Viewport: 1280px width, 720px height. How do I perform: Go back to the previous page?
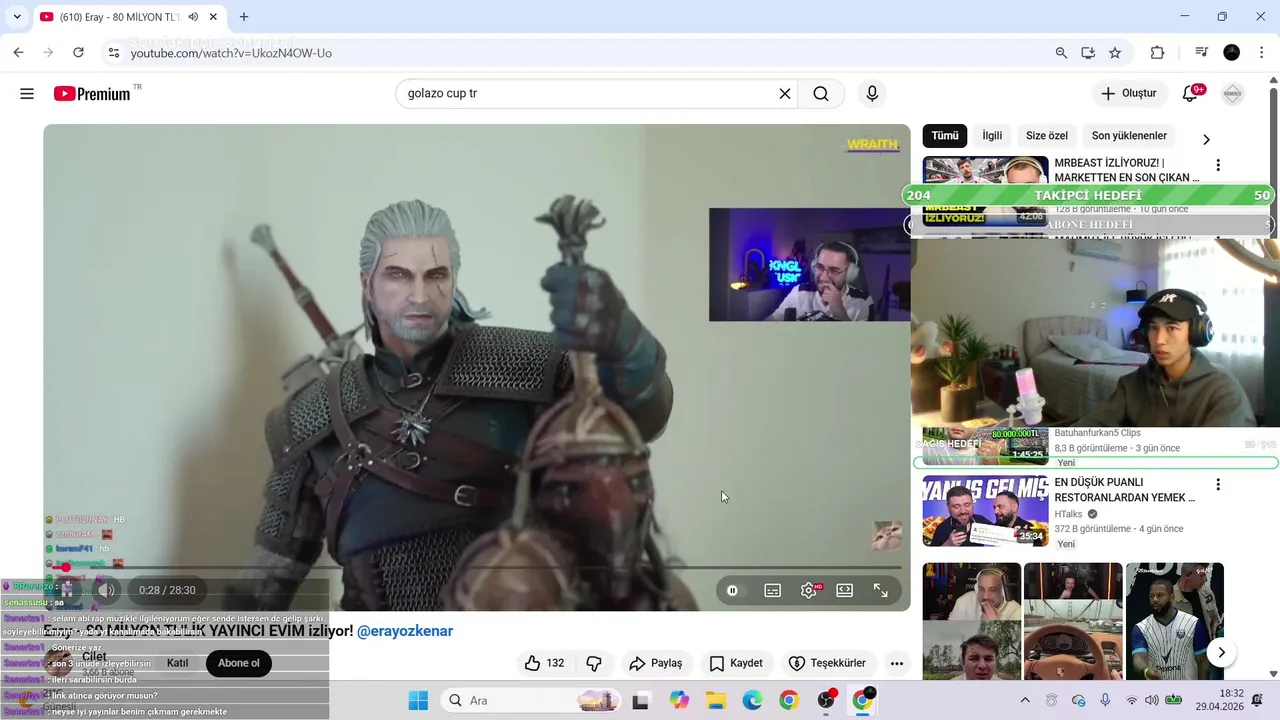click(18, 53)
